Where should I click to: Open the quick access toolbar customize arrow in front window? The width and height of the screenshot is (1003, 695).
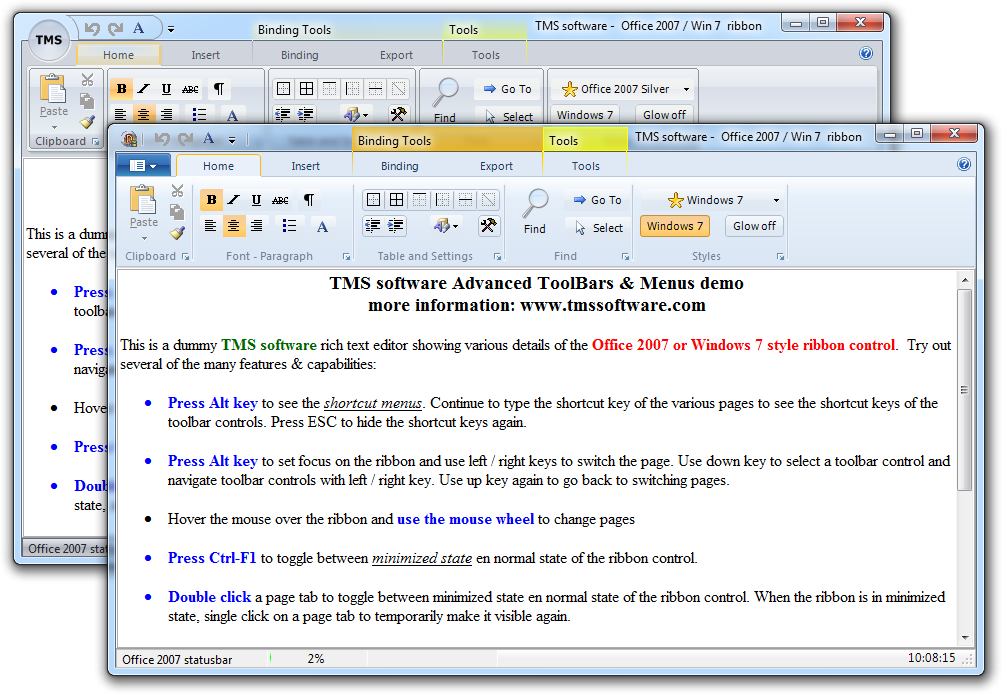[232, 139]
